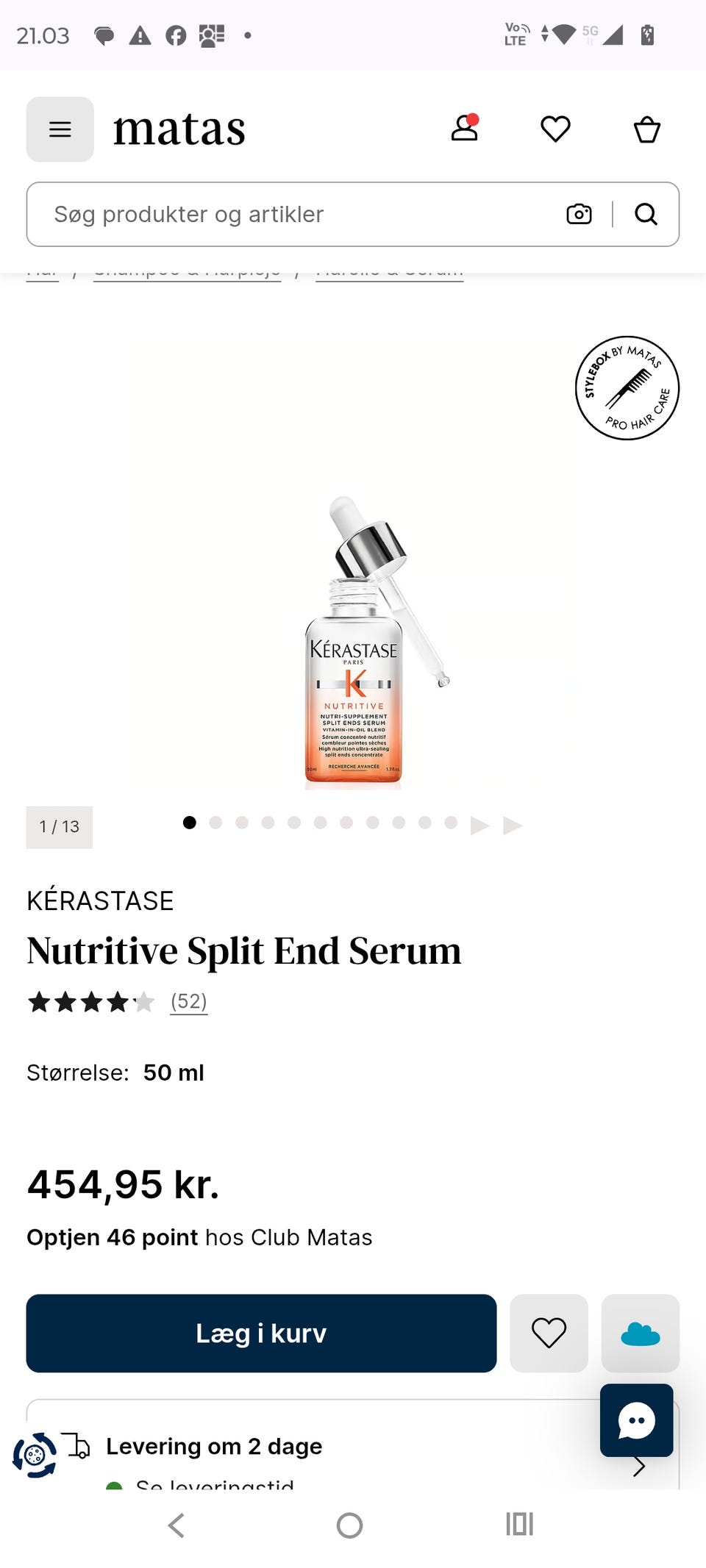The image size is (706, 1568).
Task: Expand Levering om 2 dage row
Action: [x=353, y=1445]
